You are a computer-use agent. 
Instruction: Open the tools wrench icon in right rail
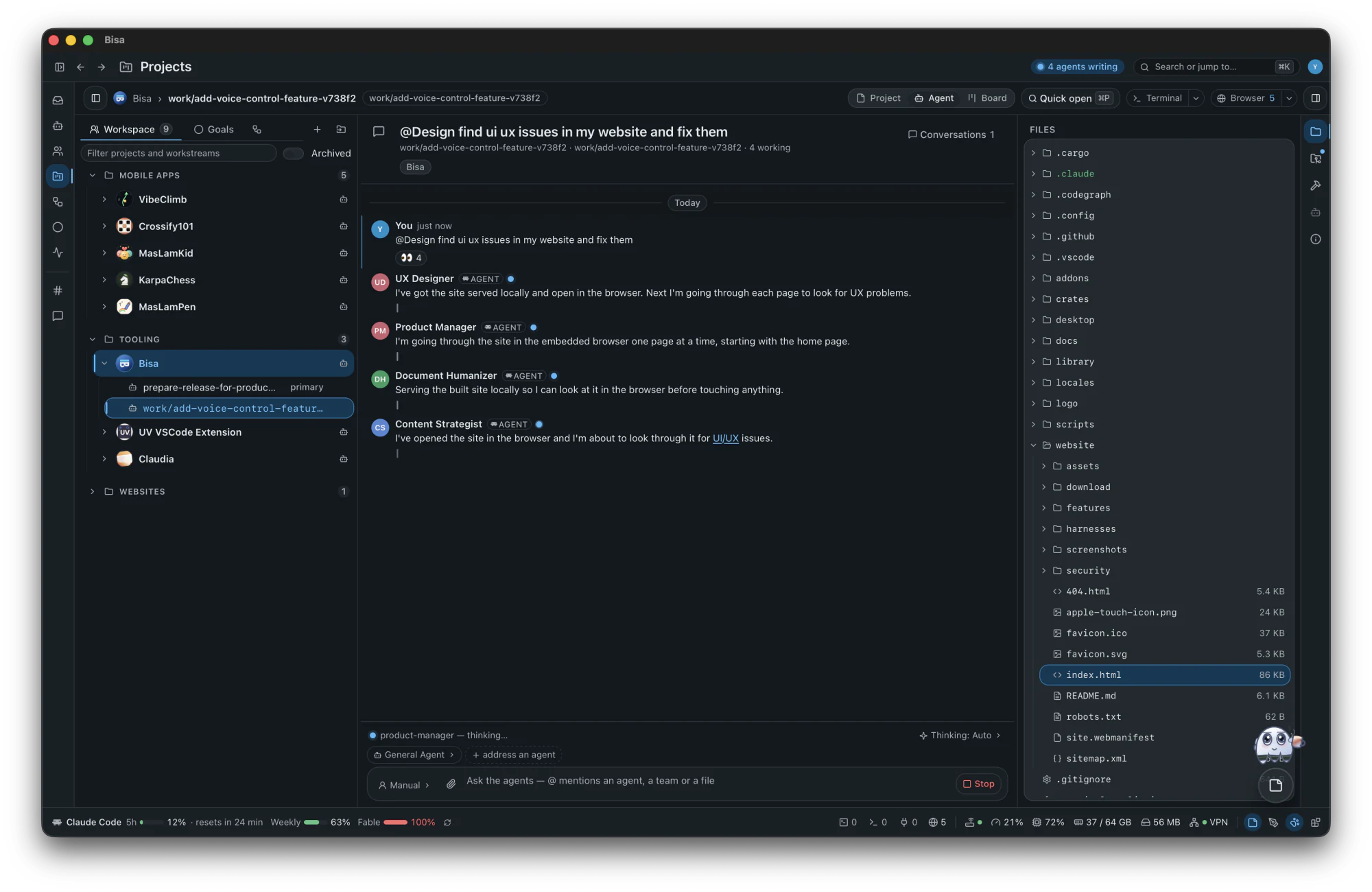coord(1315,185)
